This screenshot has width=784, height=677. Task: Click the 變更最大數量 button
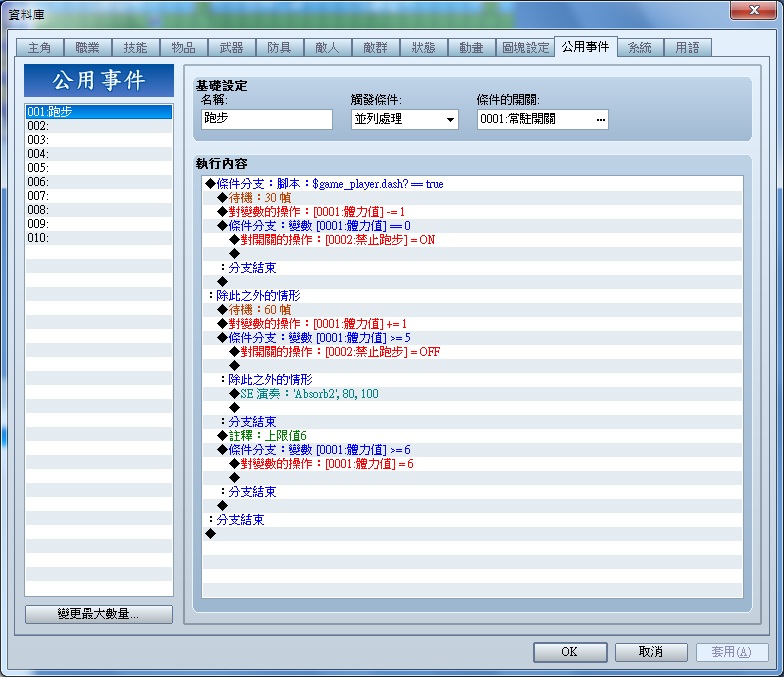coord(99,614)
